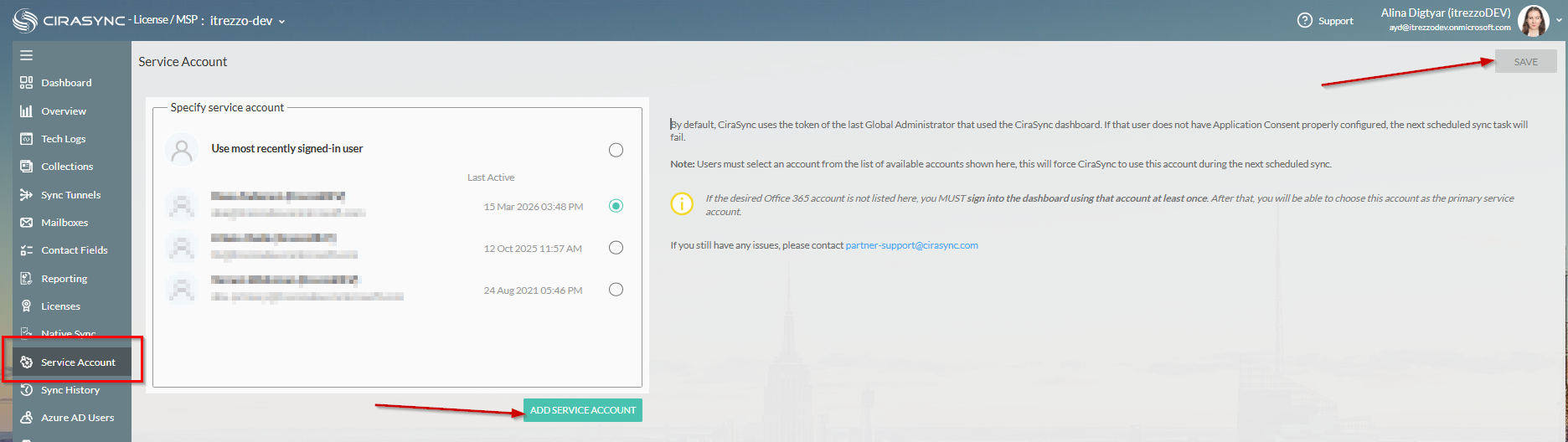Click the Service Account gear icon
Screen dimensions: 1568x442
point(26,362)
